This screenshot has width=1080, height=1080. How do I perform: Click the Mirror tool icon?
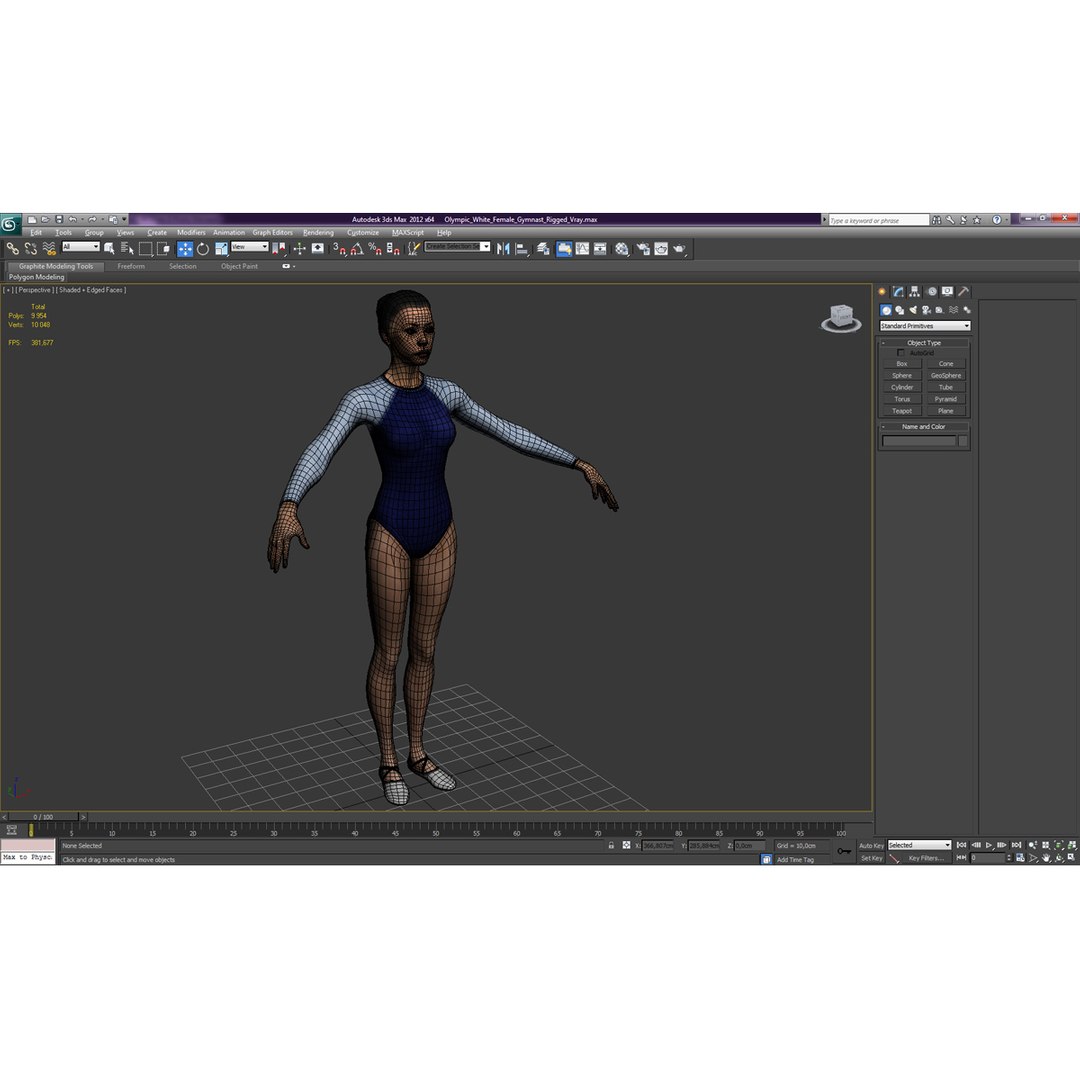(x=503, y=249)
